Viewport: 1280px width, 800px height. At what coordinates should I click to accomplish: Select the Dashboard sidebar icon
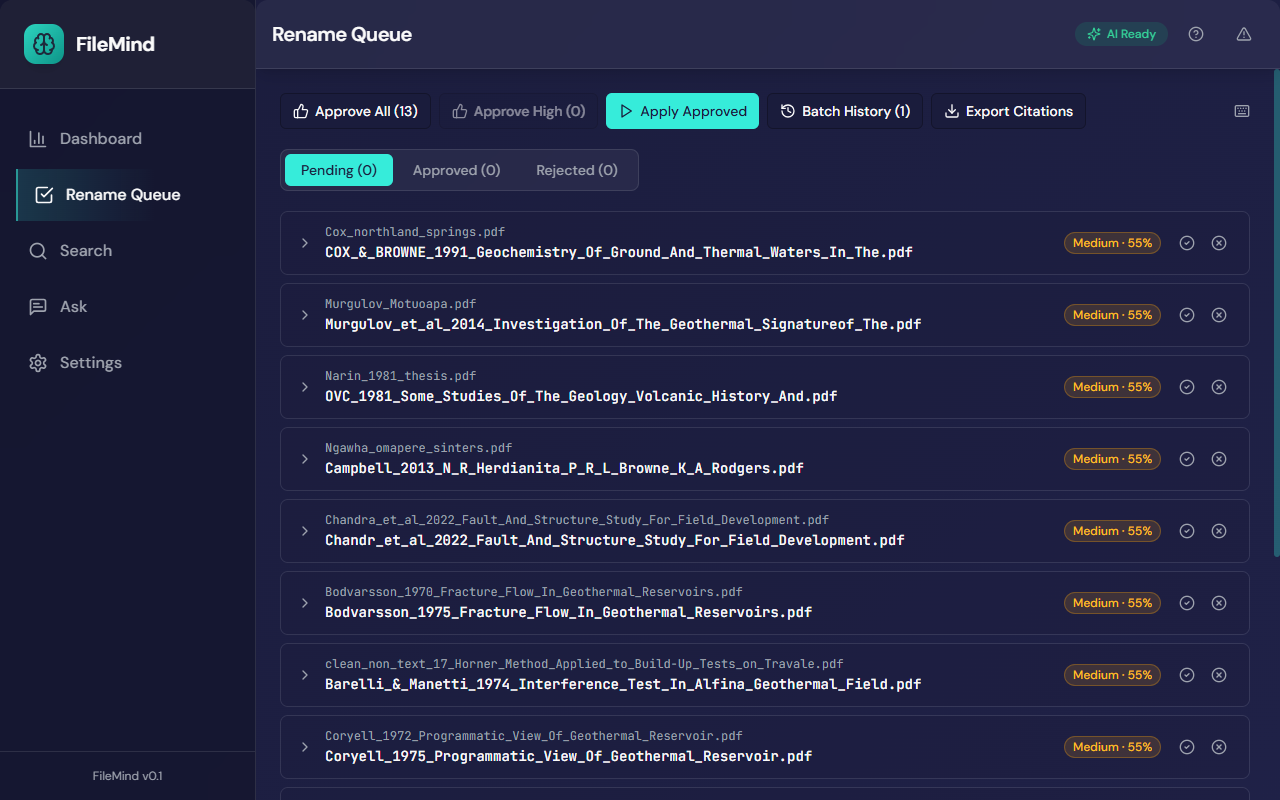click(37, 138)
